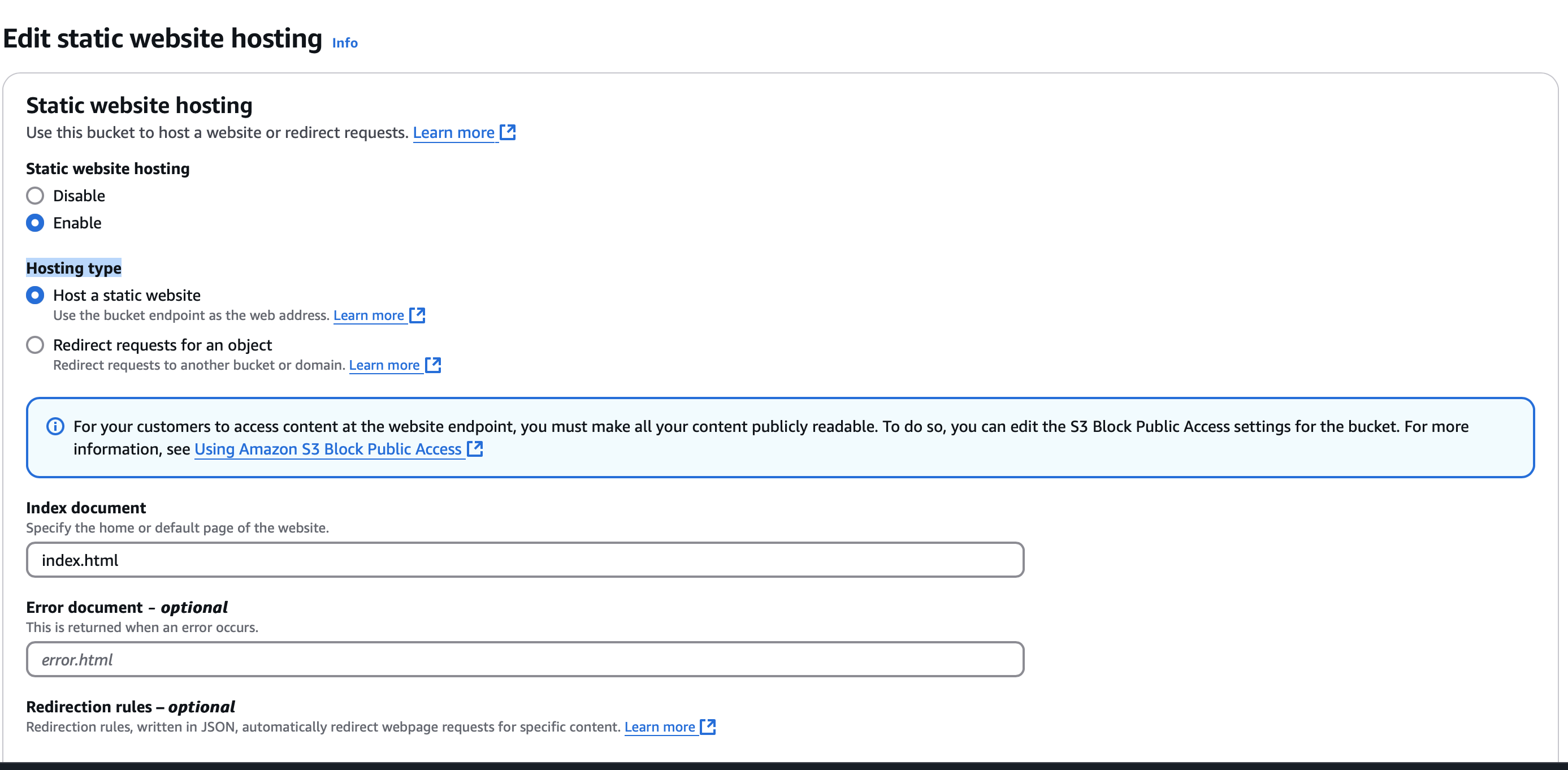
Task: Click the Disable option label text
Action: pyautogui.click(x=79, y=196)
